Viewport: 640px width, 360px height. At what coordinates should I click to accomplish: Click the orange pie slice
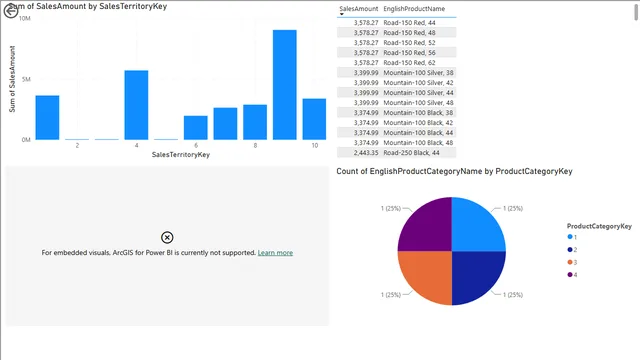pyautogui.click(x=429, y=273)
